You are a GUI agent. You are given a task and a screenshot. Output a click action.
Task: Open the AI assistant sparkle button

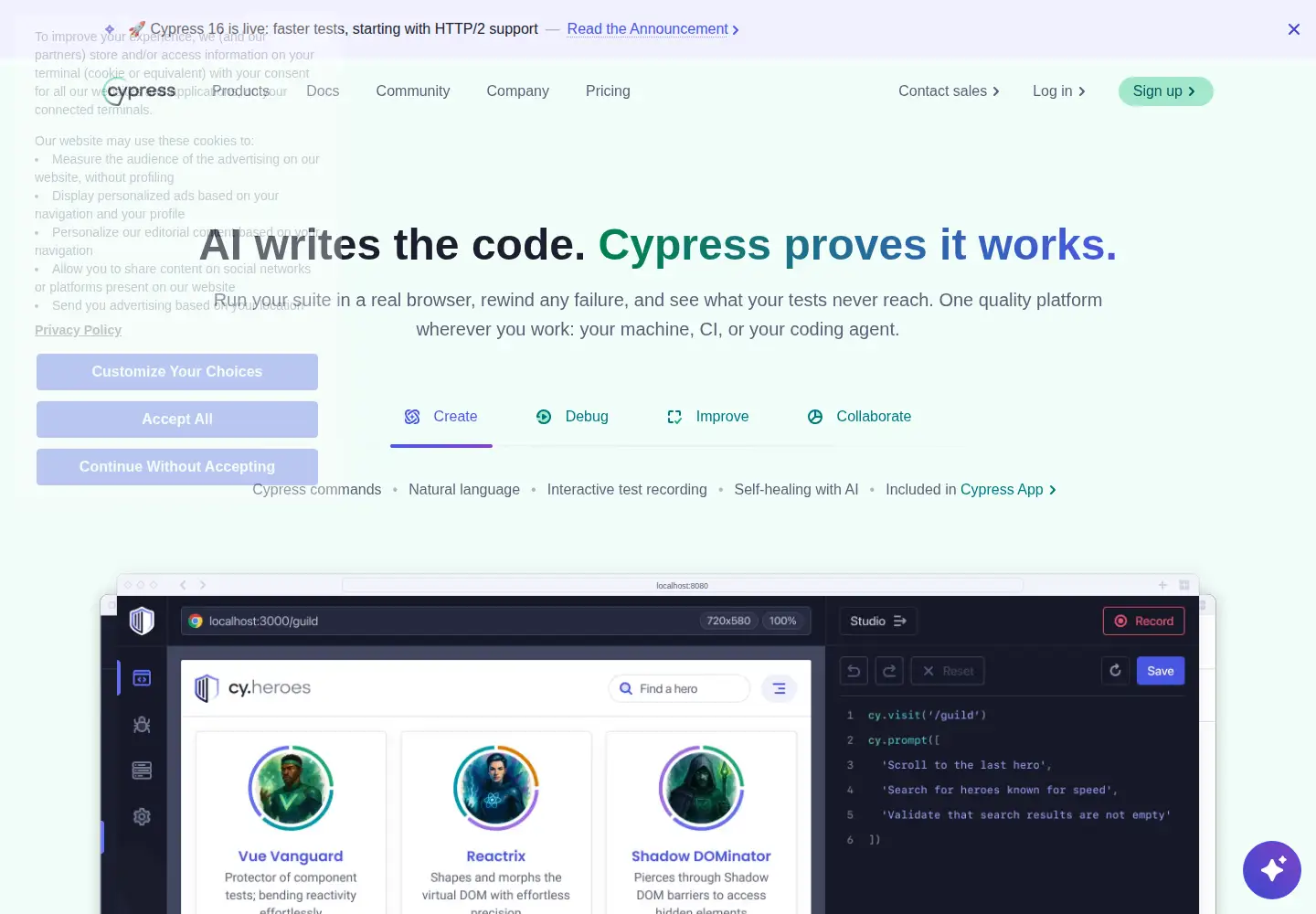pos(1272,870)
